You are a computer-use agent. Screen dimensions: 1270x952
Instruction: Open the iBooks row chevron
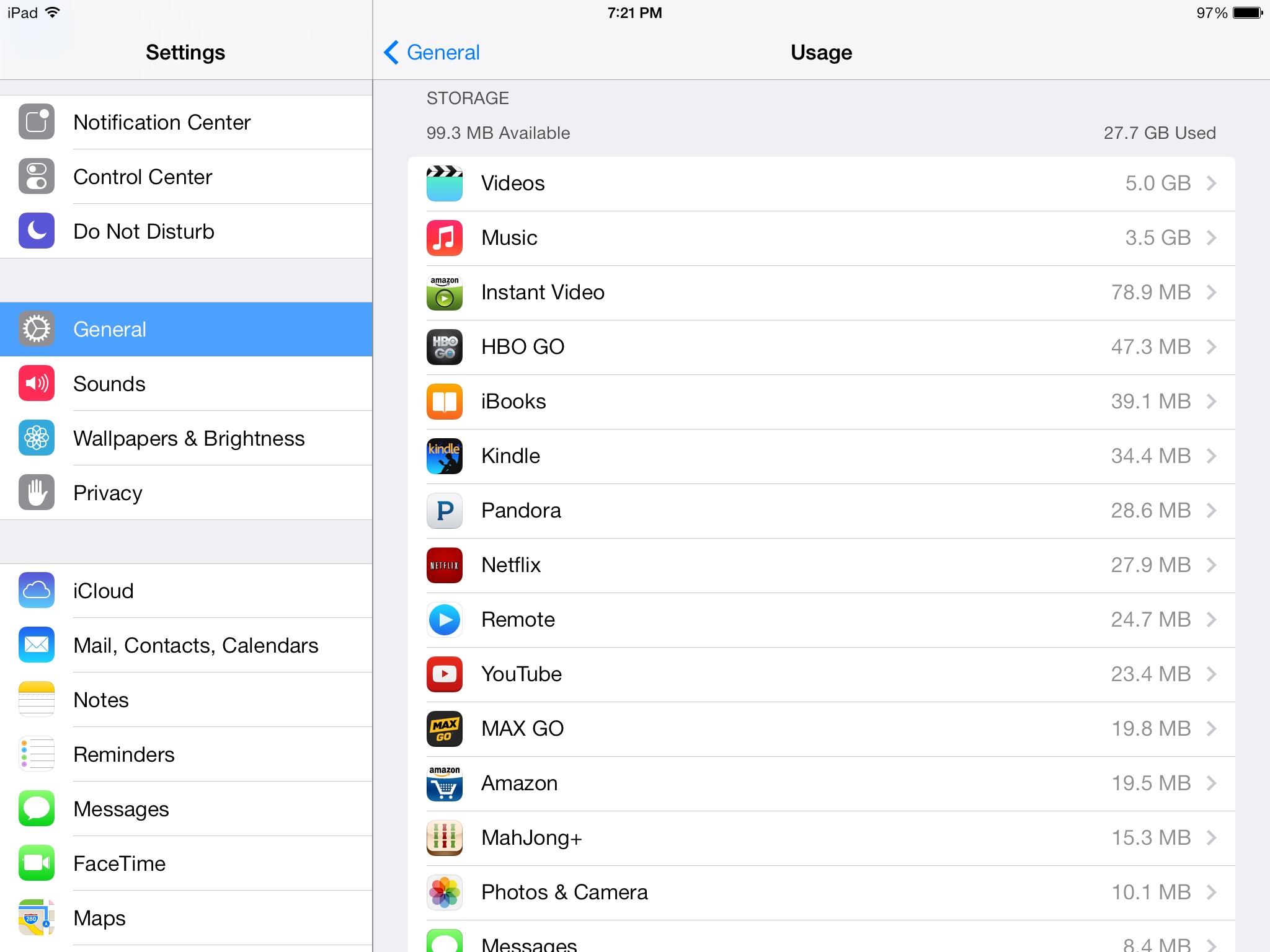click(x=1212, y=402)
